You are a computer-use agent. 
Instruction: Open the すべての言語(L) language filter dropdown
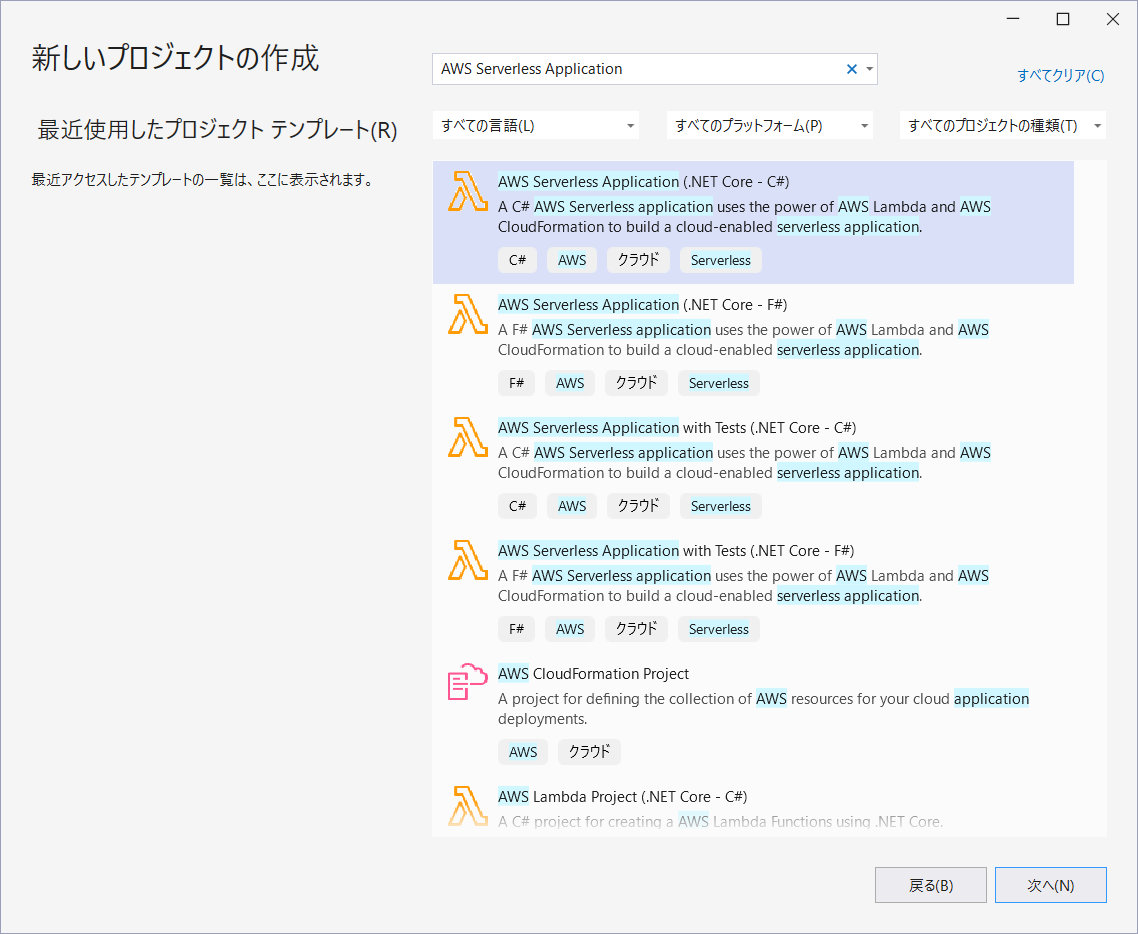[x=536, y=126]
